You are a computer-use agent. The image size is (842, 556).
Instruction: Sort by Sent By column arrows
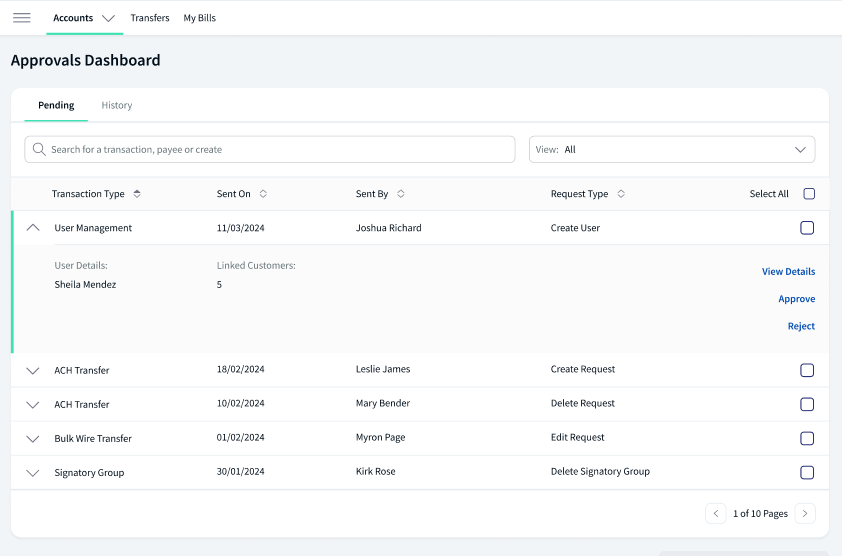(x=401, y=194)
